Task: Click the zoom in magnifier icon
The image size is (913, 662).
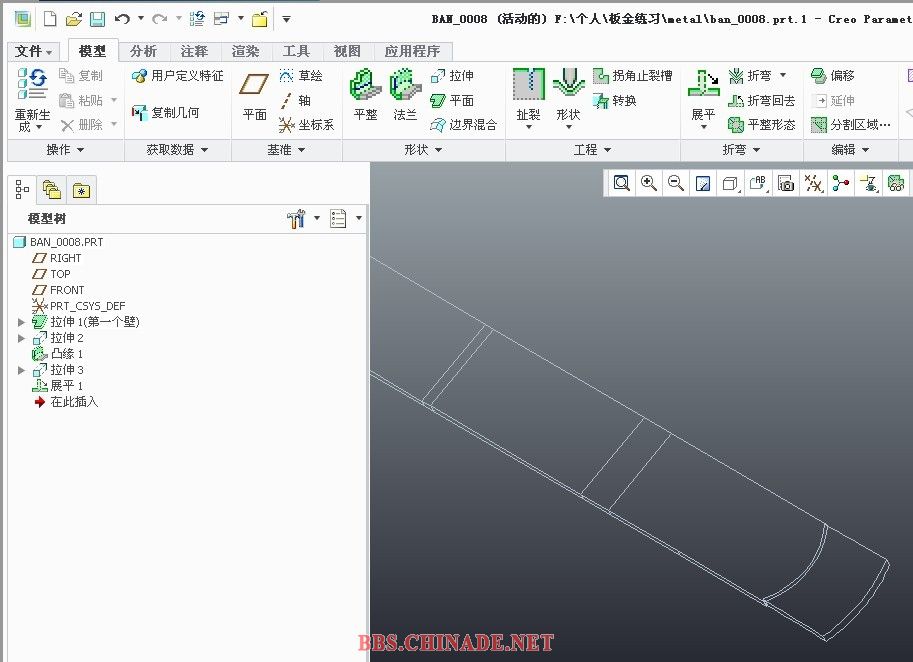Action: coord(649,183)
